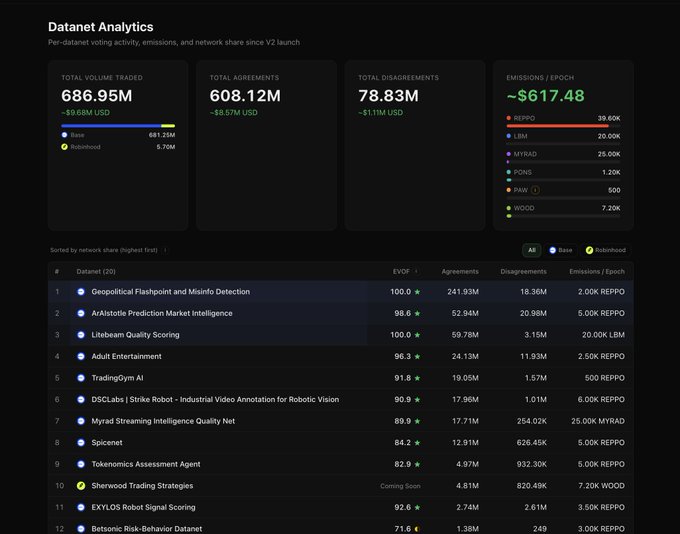This screenshot has width=680, height=534.
Task: Click the EVOF column sort icon
Action: point(416,272)
